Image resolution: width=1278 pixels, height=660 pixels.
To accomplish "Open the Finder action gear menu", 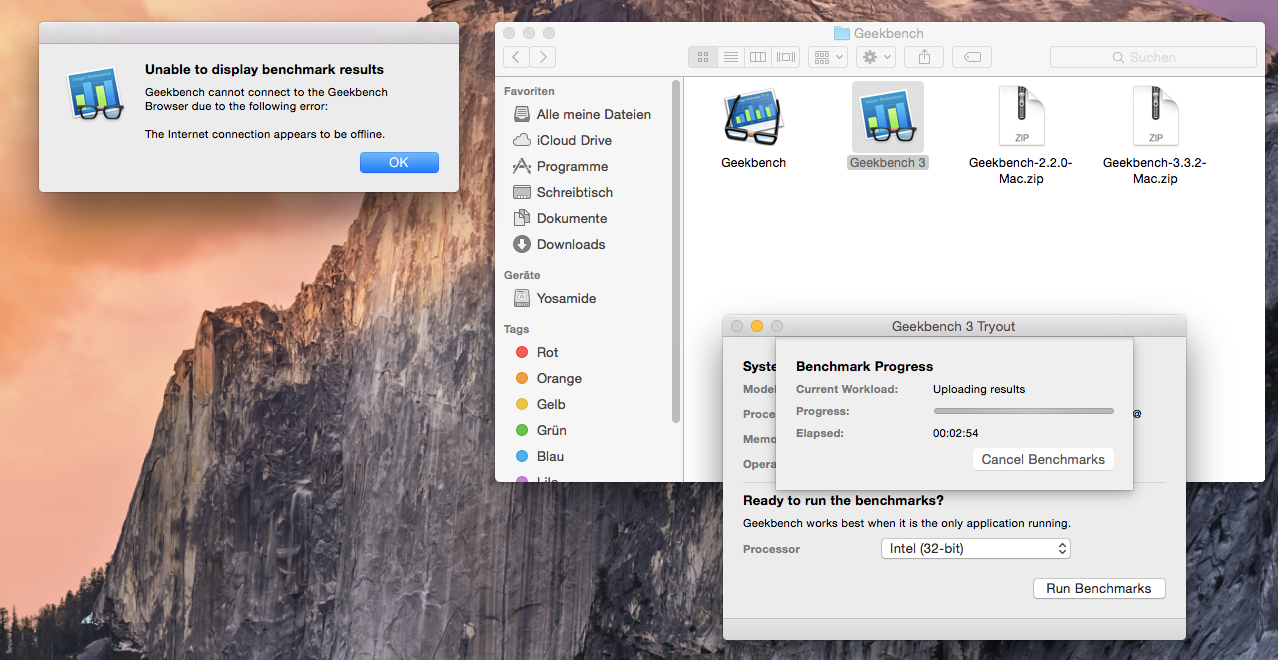I will [876, 57].
